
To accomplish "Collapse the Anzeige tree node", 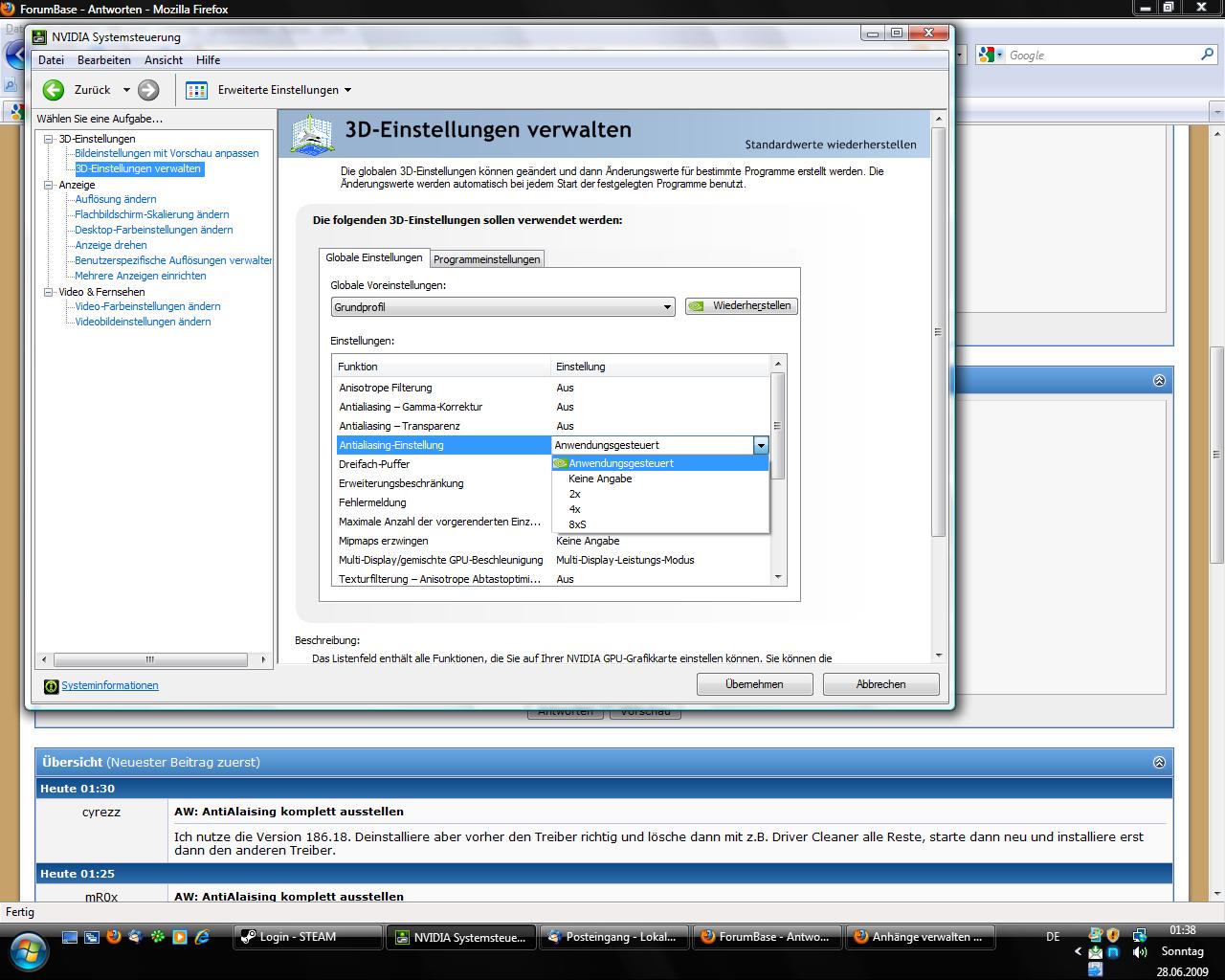I will click(x=49, y=185).
